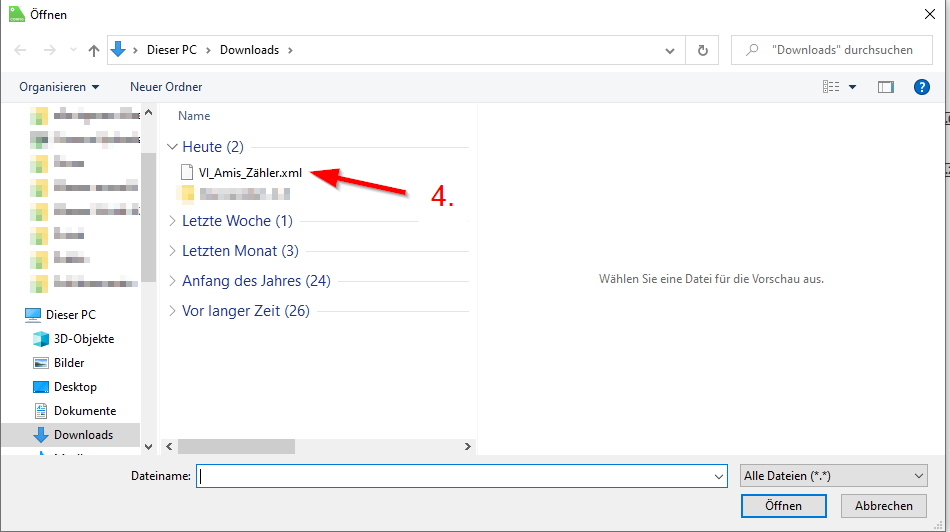Sort by Name column header

click(194, 116)
